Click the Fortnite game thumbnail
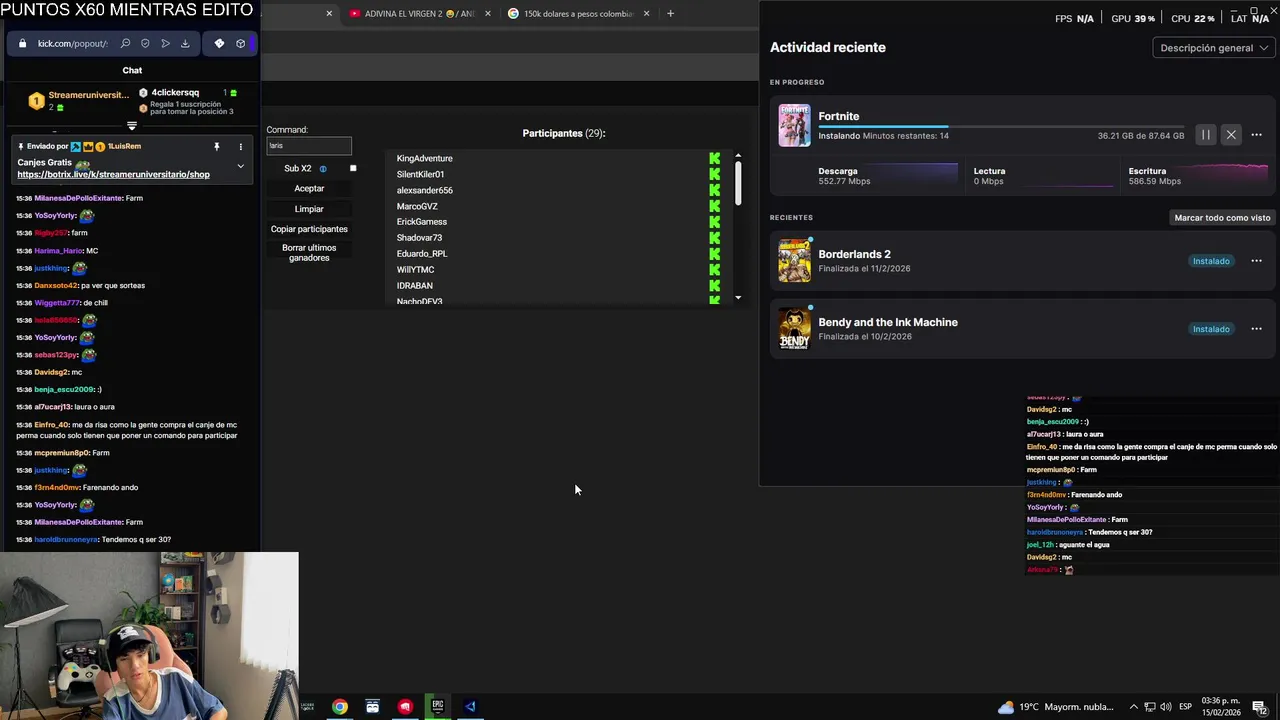 coord(795,126)
